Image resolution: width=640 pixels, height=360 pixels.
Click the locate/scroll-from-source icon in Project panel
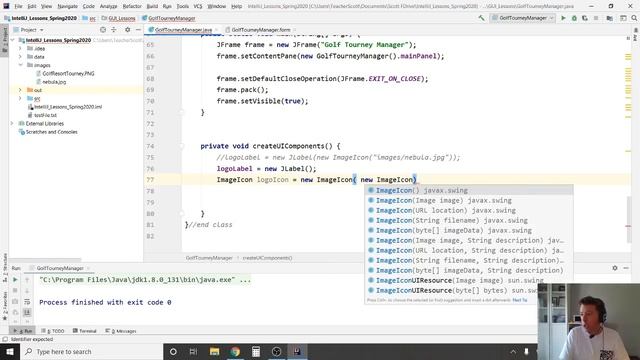(103, 30)
